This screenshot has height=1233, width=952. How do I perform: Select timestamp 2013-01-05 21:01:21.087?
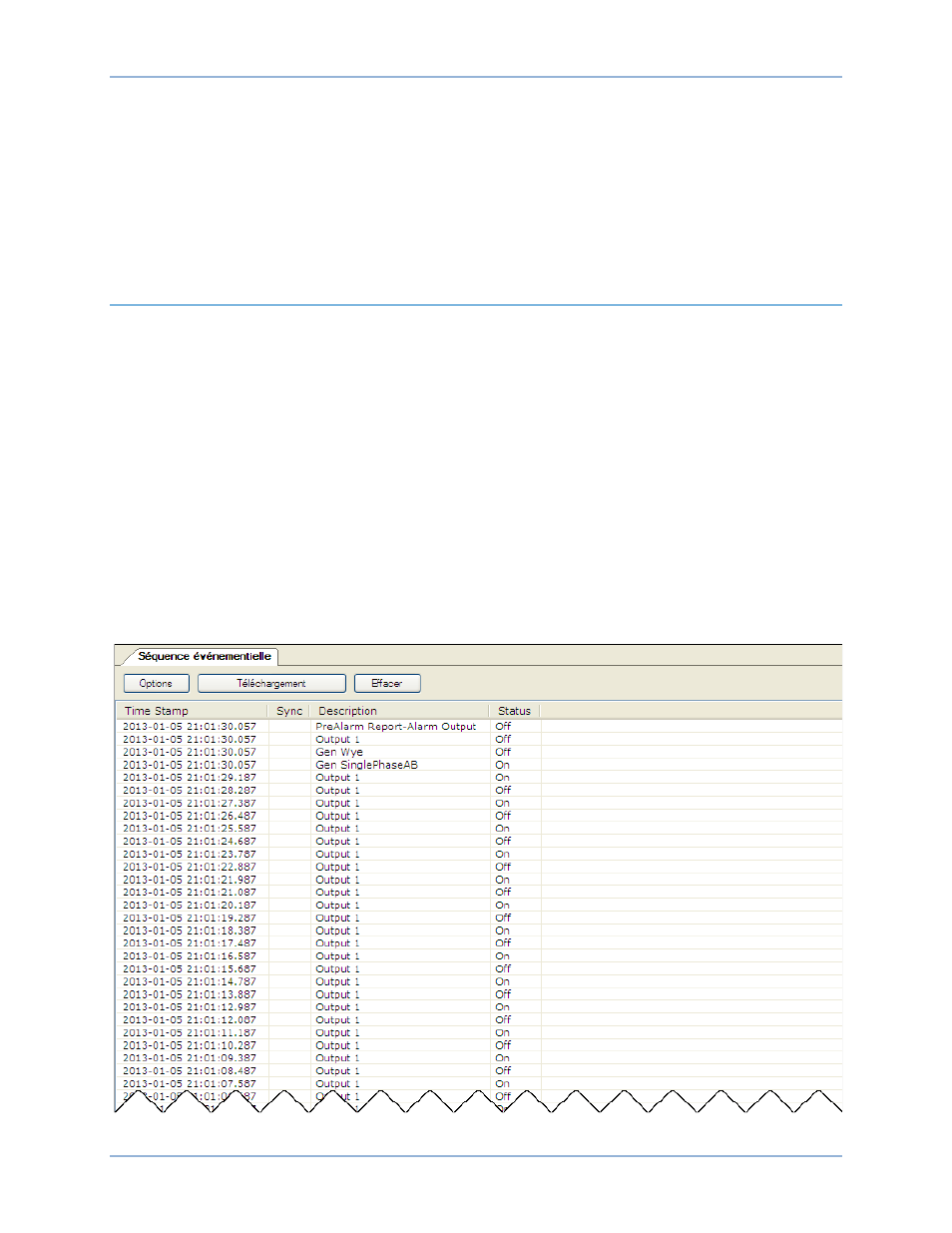point(190,893)
